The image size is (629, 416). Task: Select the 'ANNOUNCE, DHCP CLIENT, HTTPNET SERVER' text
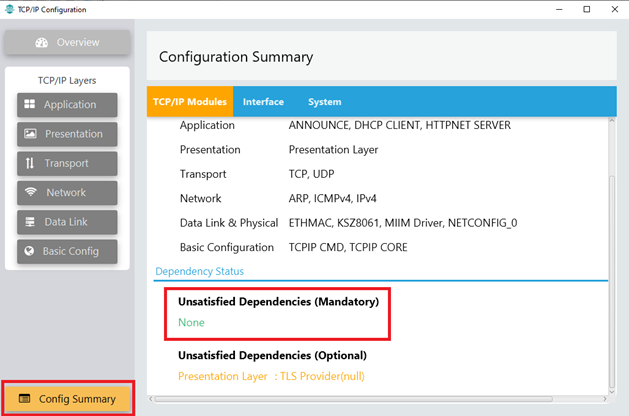[x=400, y=125]
